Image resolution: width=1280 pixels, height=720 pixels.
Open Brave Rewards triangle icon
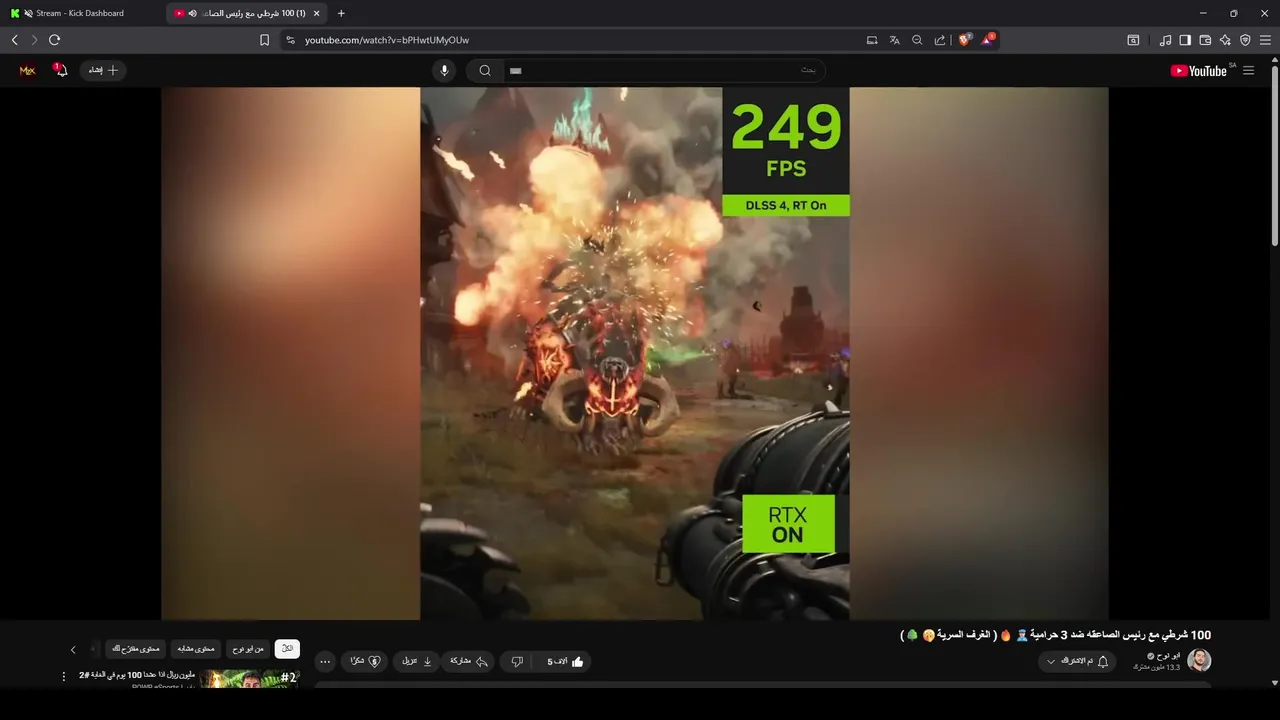coord(988,40)
